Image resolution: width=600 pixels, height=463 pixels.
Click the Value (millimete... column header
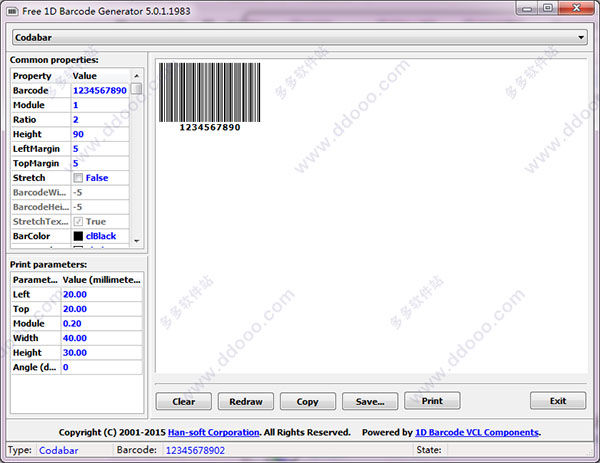click(102, 280)
